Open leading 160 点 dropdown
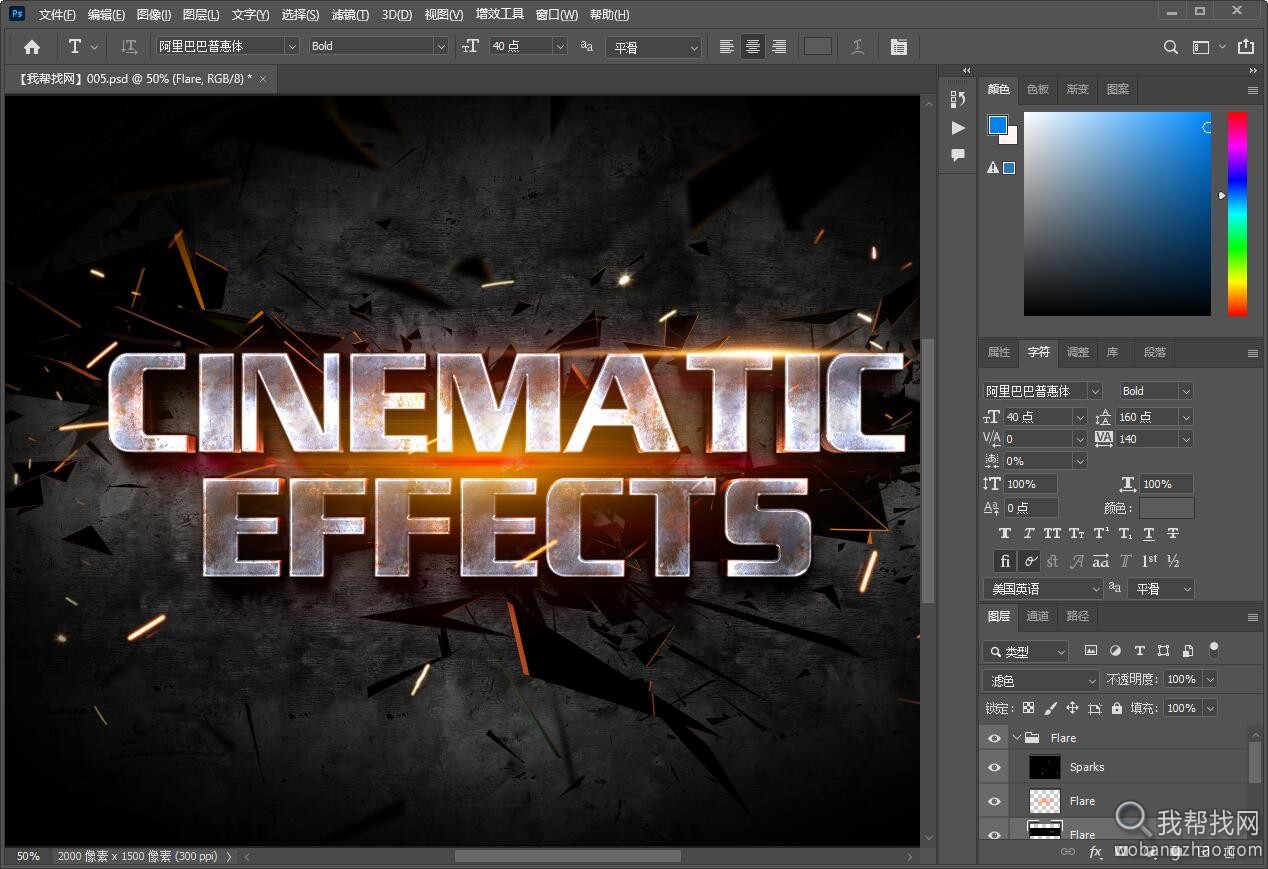The image size is (1268, 869). (1186, 417)
